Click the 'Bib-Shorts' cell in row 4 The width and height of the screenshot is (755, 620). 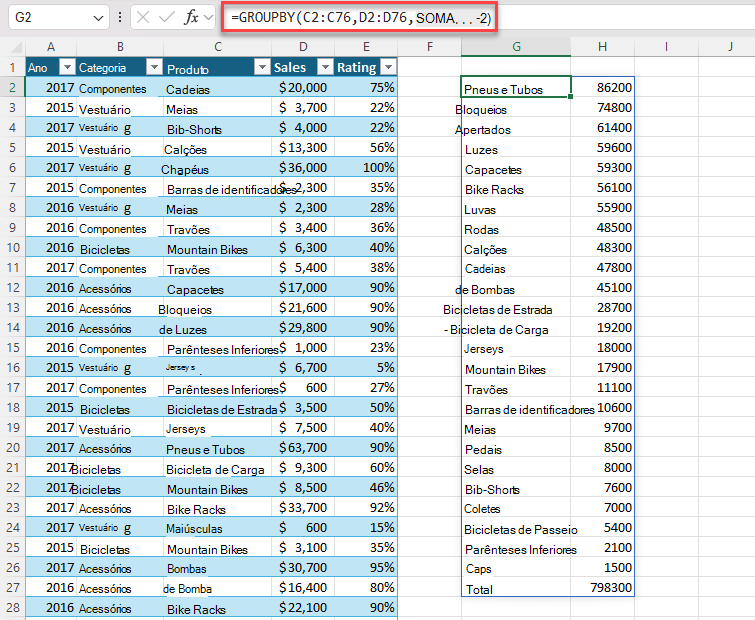tap(218, 127)
